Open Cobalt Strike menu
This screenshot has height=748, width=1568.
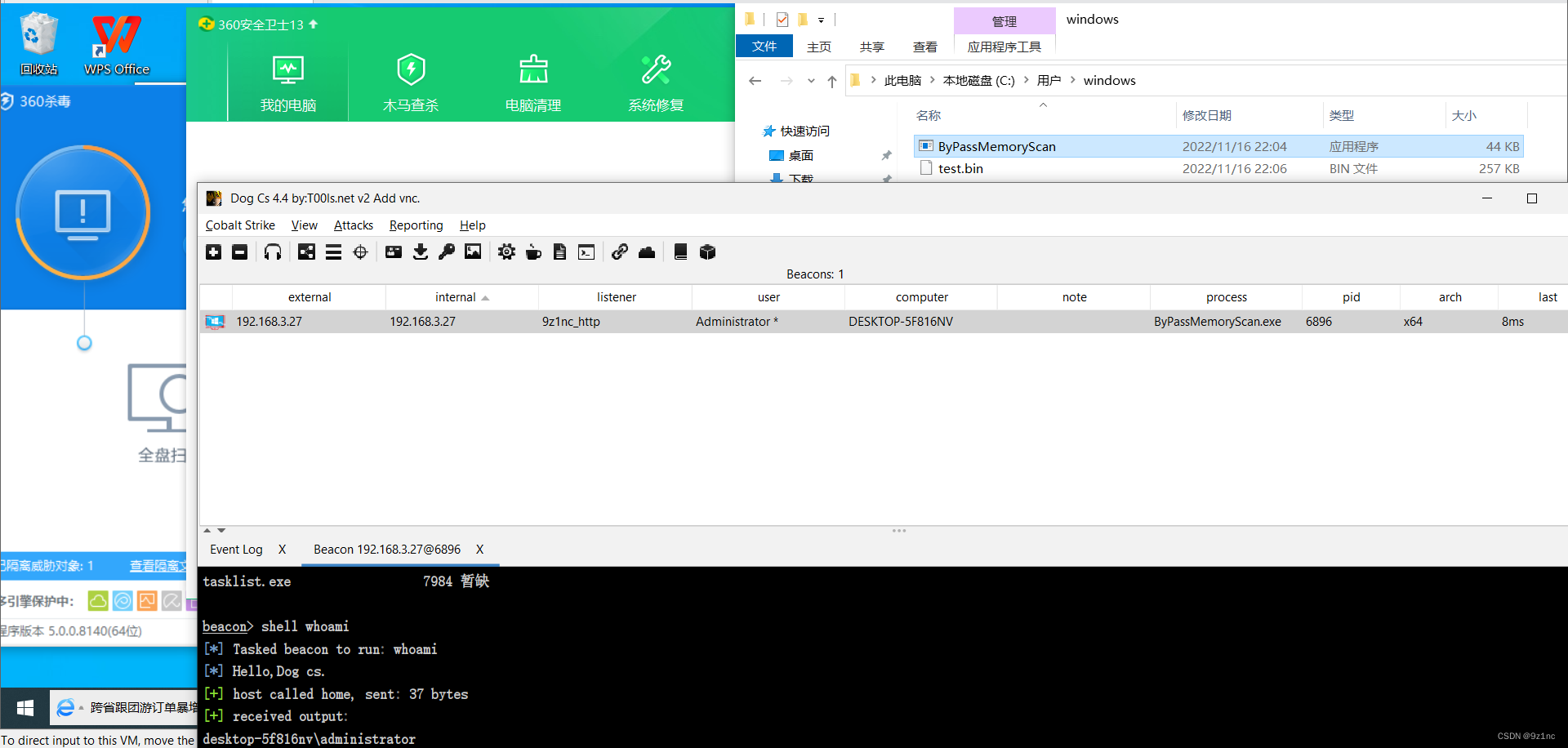point(240,225)
